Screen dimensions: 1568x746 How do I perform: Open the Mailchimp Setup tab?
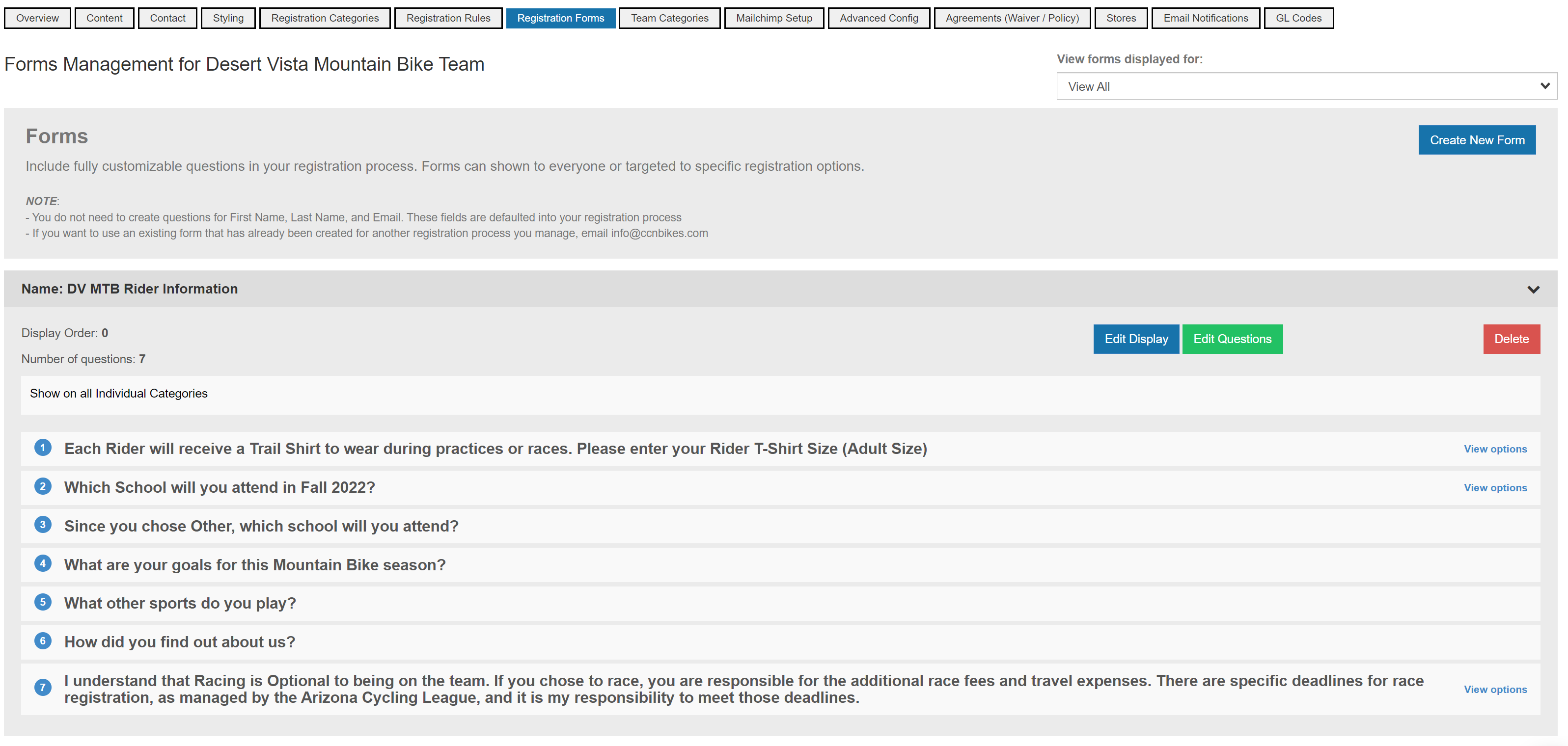(x=773, y=18)
